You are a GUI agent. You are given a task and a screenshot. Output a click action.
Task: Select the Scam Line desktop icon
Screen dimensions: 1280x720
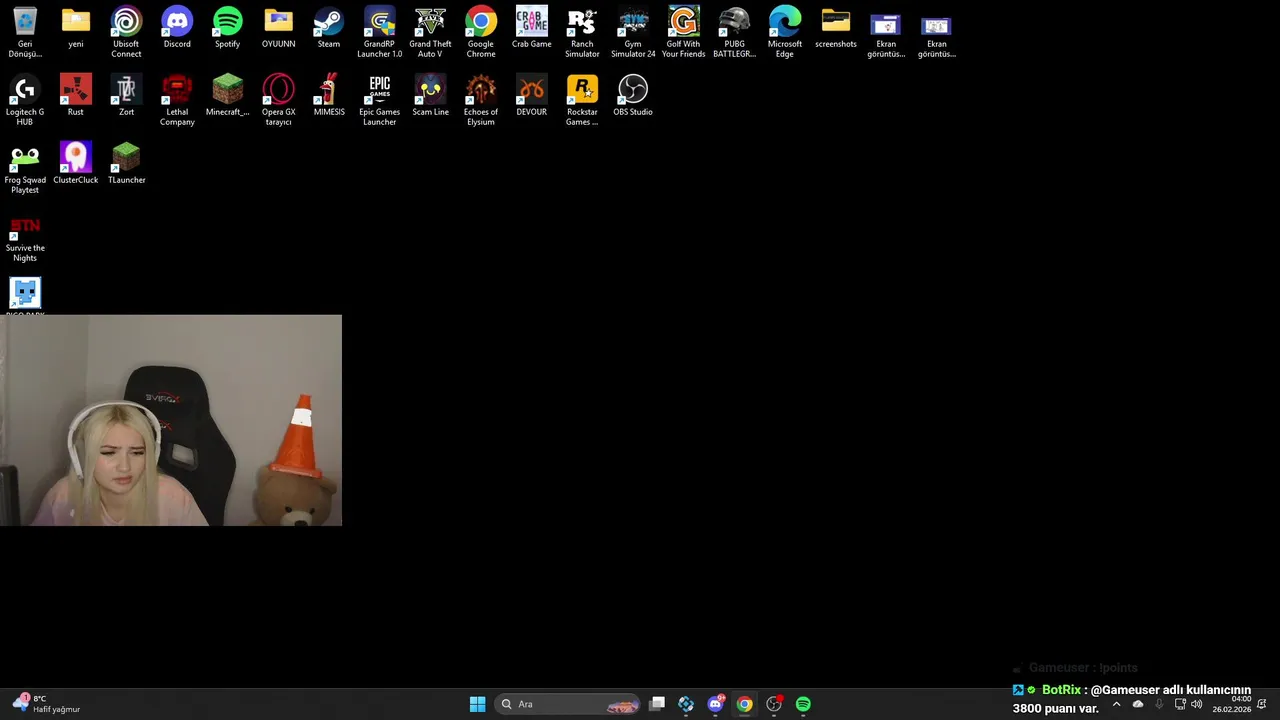[x=430, y=96]
